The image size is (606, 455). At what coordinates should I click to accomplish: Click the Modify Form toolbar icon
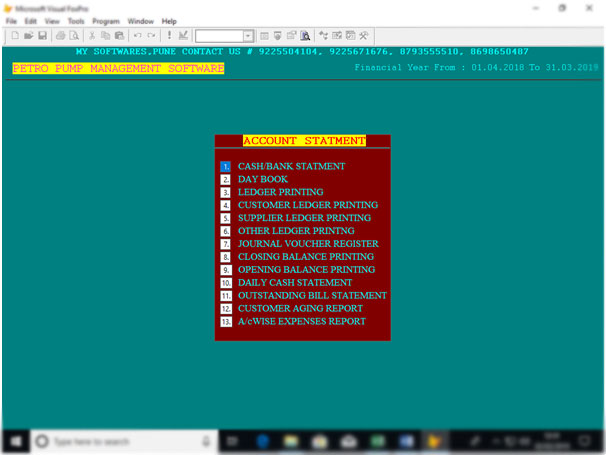point(183,36)
